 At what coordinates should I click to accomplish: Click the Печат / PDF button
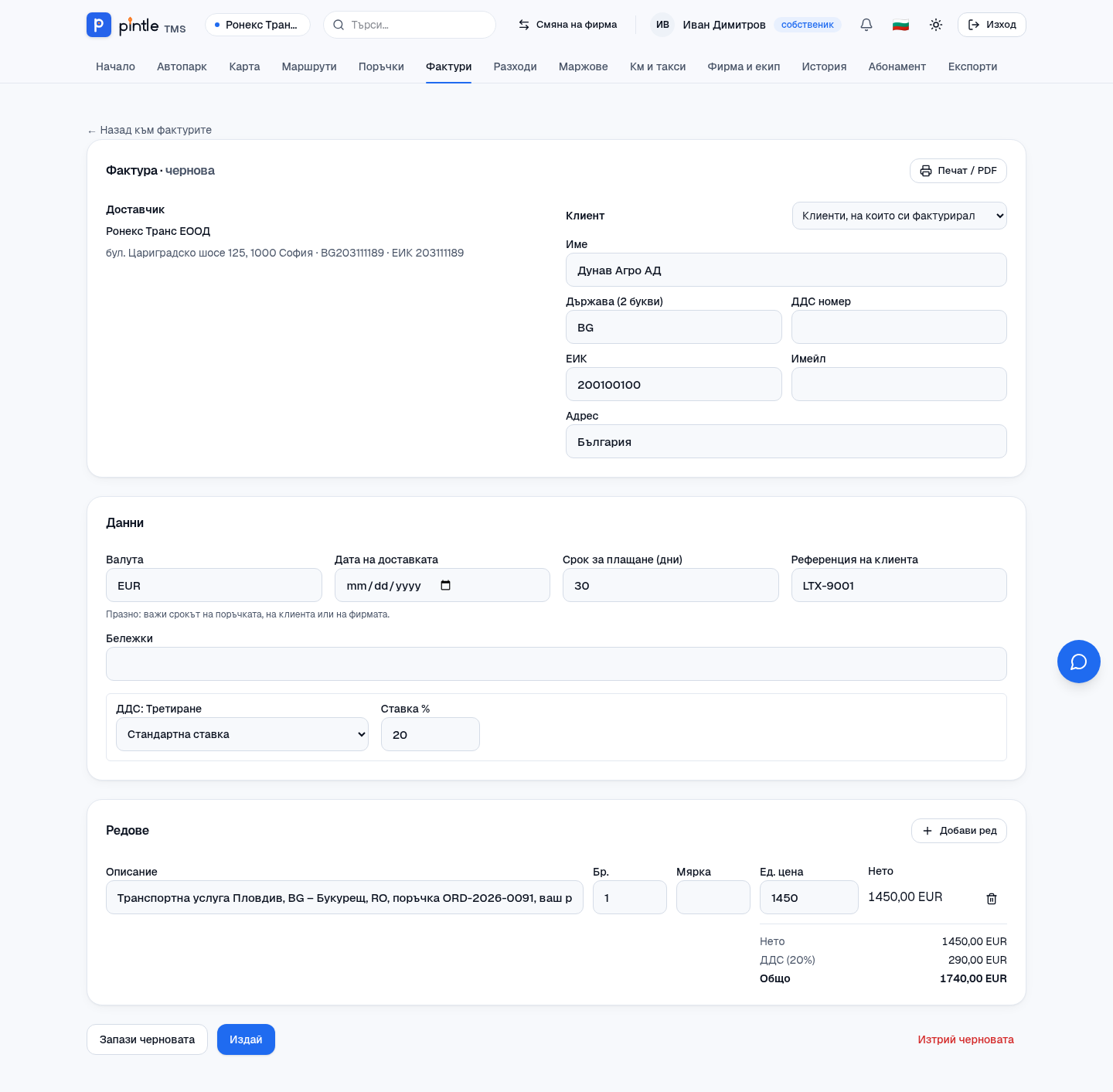[958, 171]
